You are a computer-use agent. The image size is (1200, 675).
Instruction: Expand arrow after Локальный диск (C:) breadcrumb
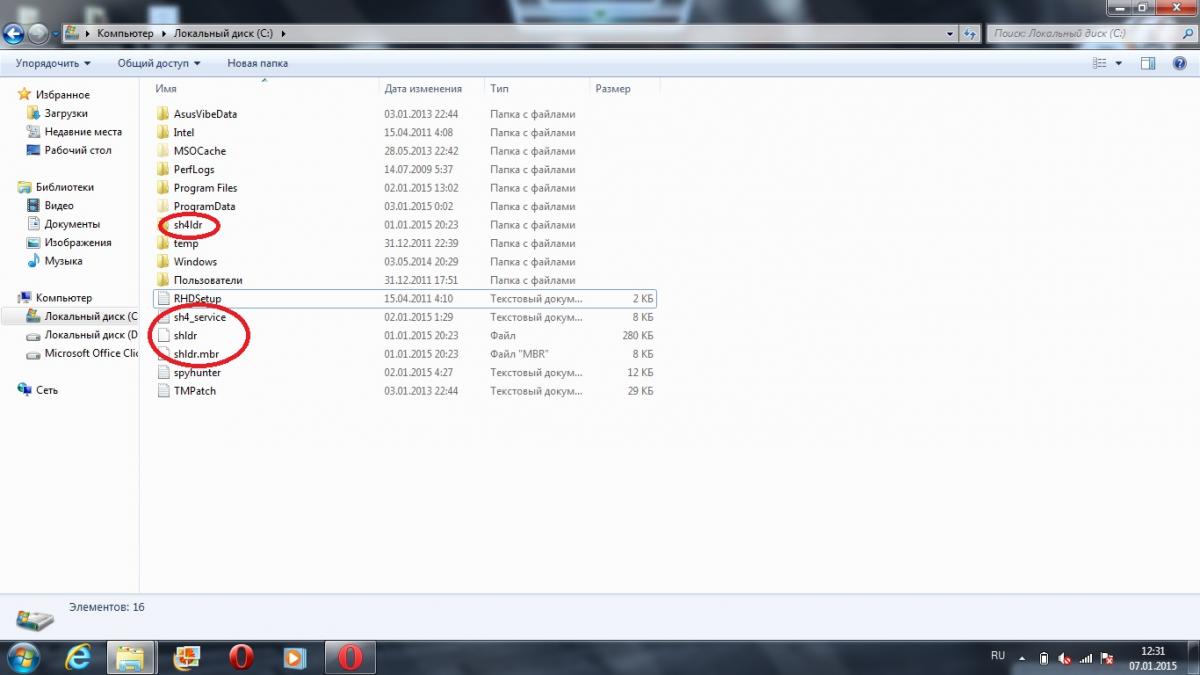coord(284,33)
